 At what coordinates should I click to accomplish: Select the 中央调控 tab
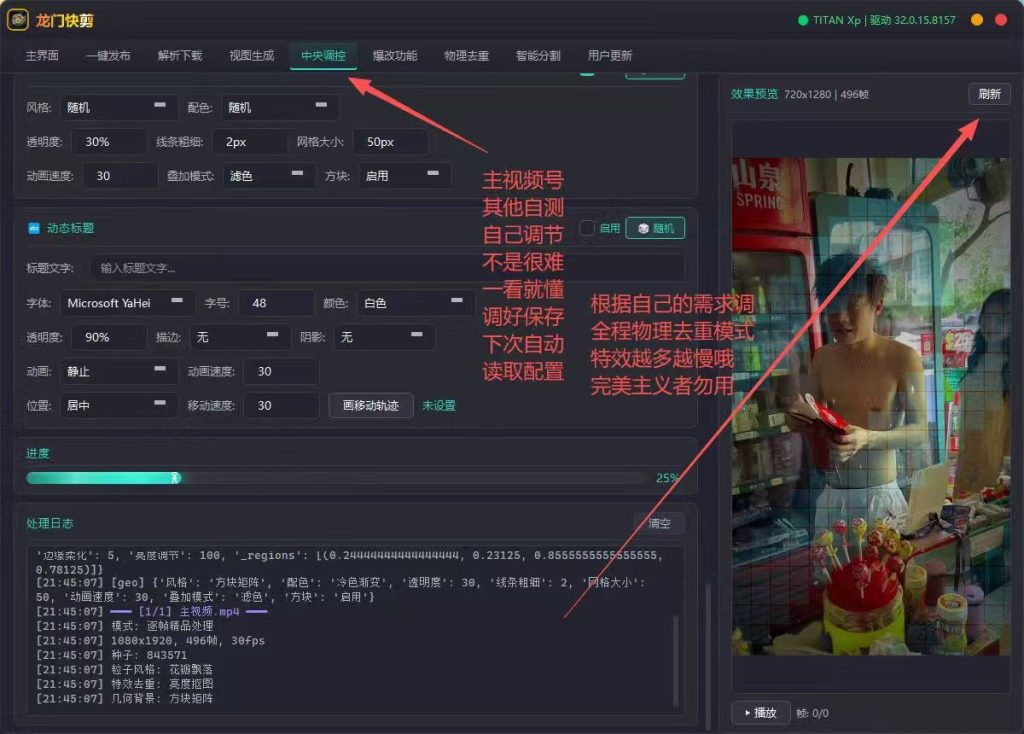pos(323,56)
